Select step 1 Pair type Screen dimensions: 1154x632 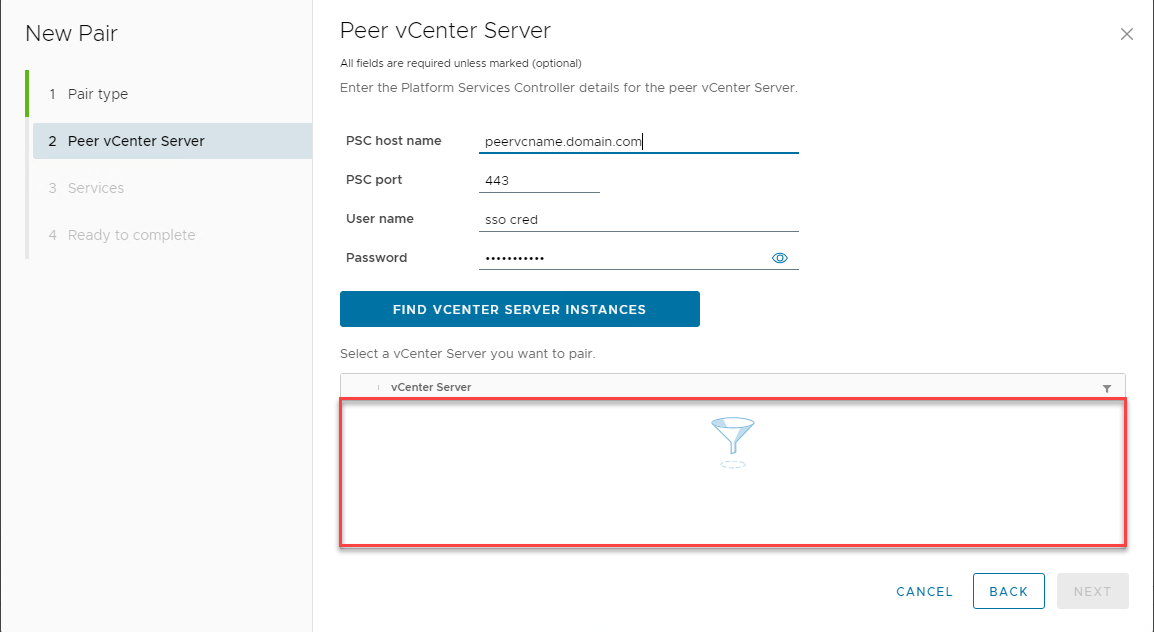(x=172, y=94)
